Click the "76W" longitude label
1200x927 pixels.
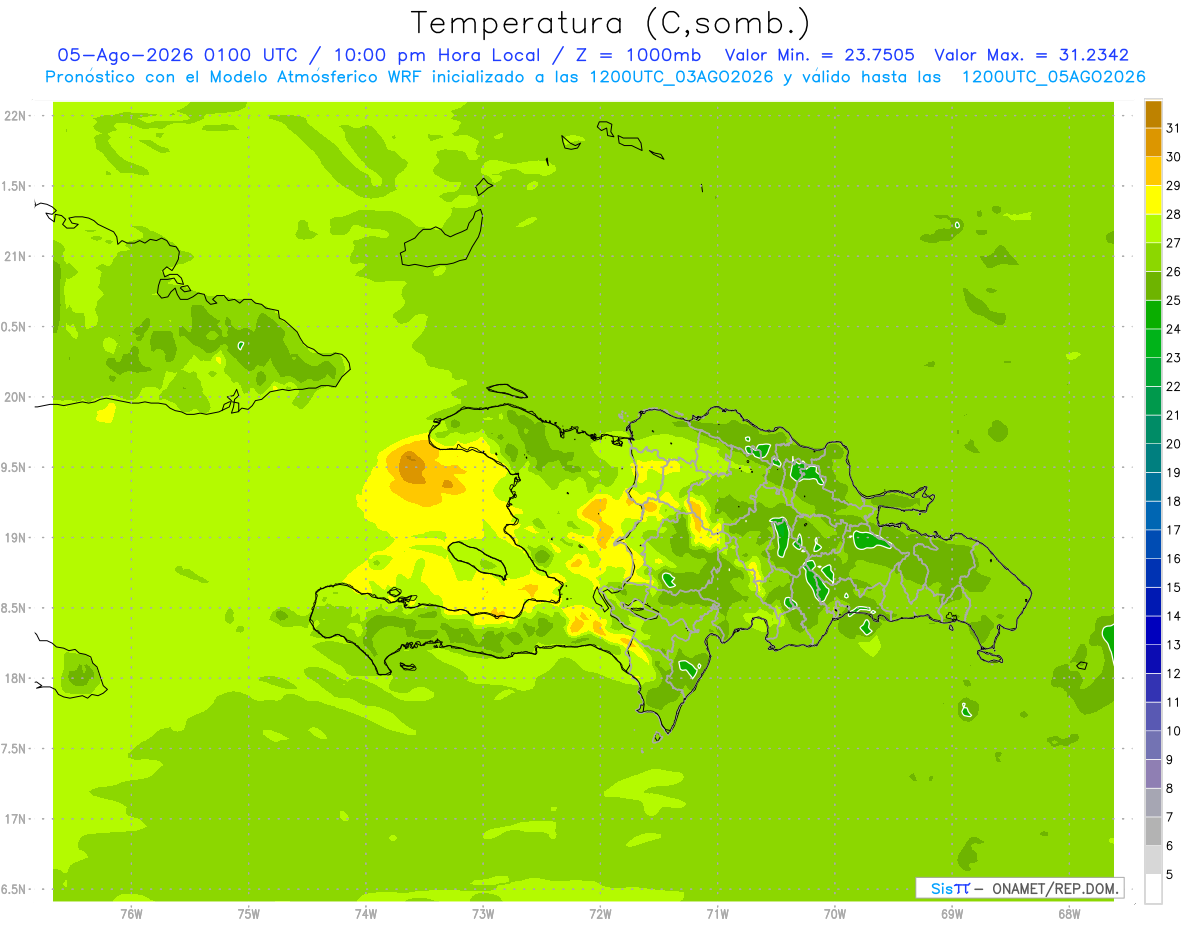[131, 914]
